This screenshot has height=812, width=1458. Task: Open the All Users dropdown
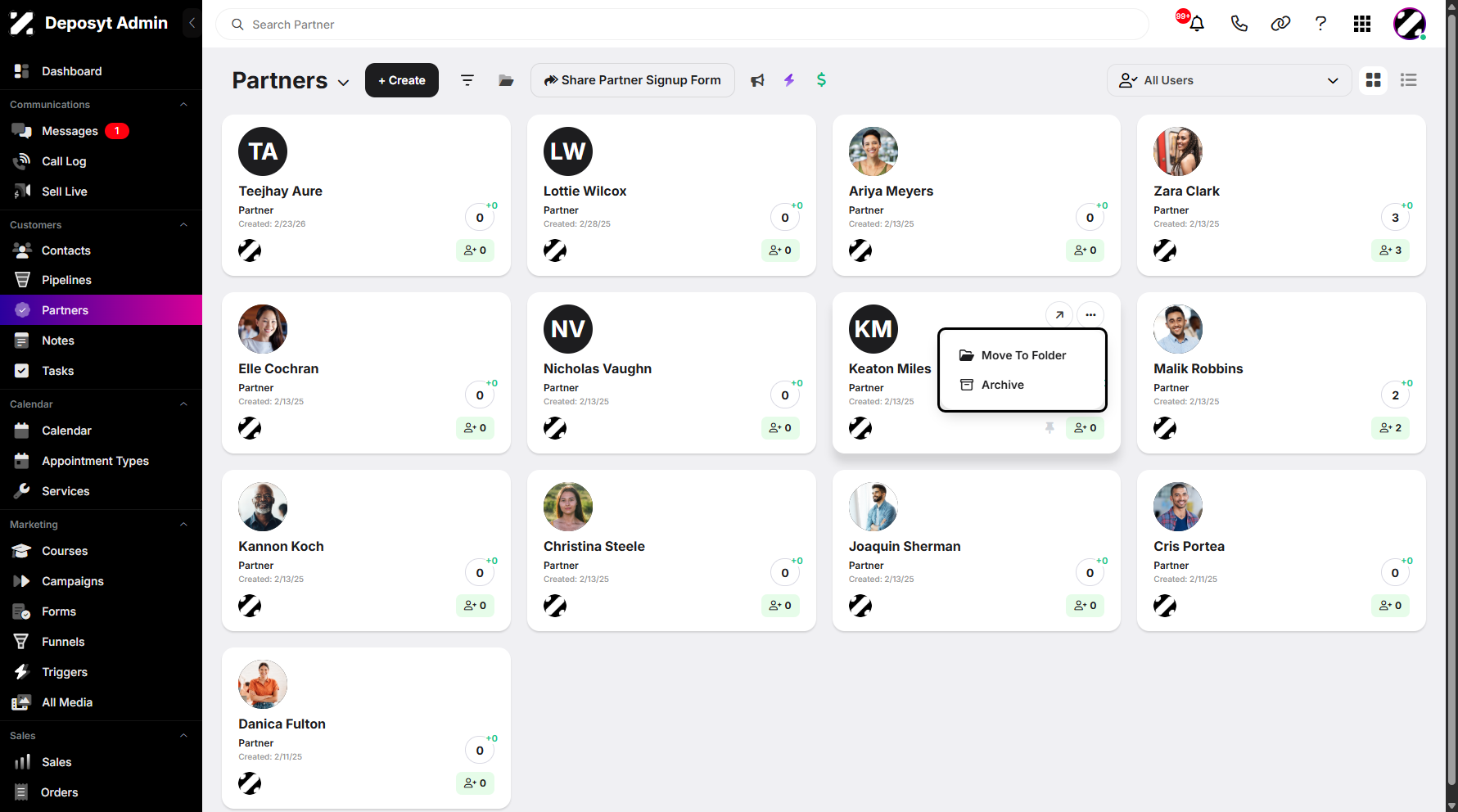1229,80
